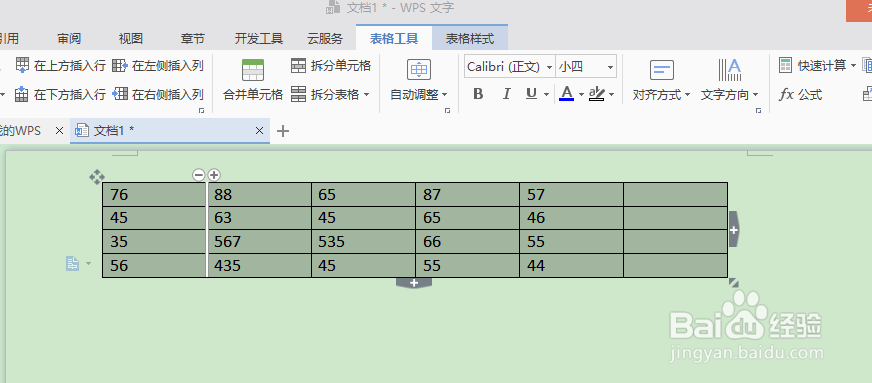Viewport: 872px width, 383px height.
Task: Add a row using bottom plus handle
Action: [414, 283]
